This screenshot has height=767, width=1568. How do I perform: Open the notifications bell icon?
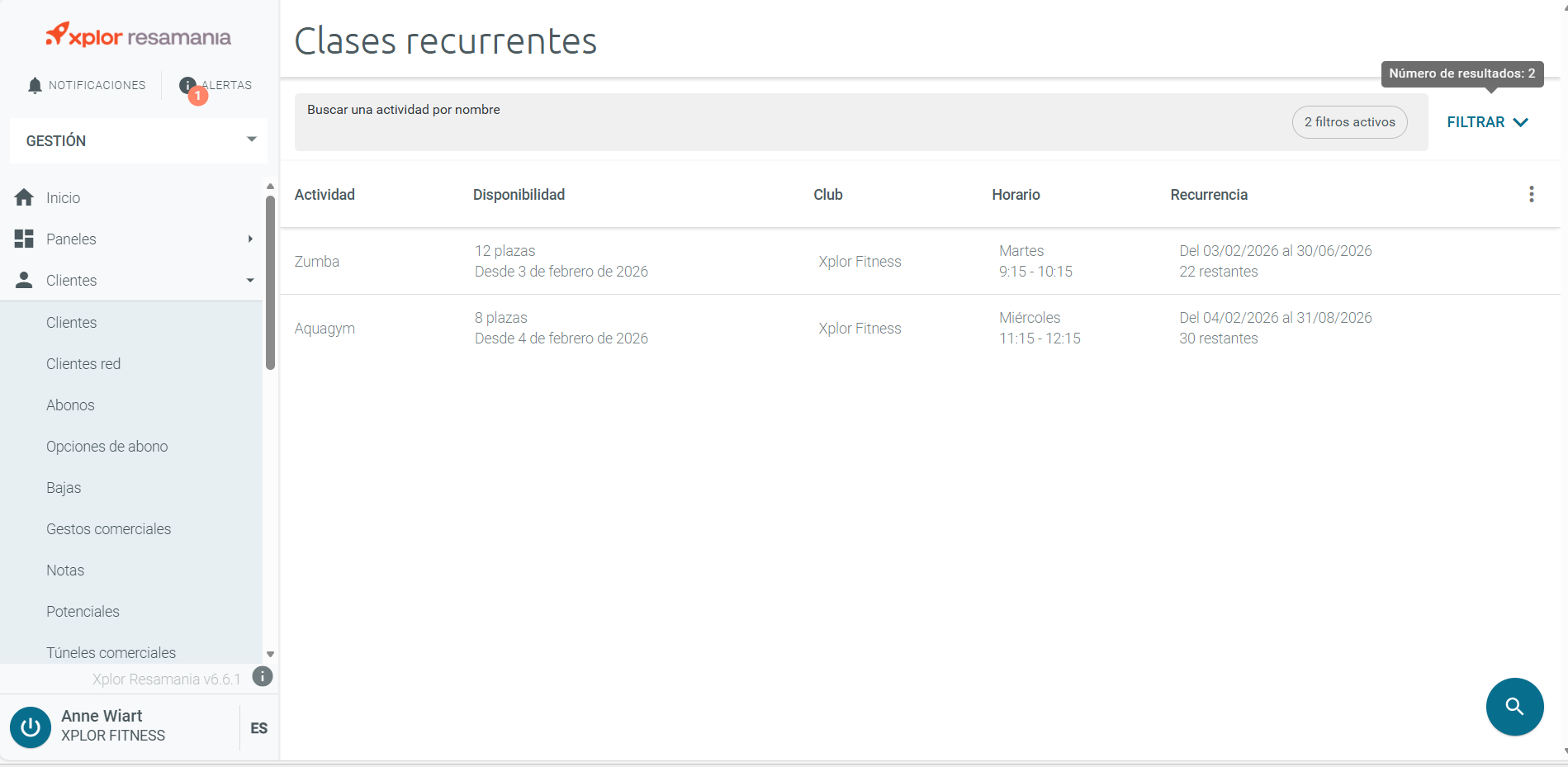[35, 85]
